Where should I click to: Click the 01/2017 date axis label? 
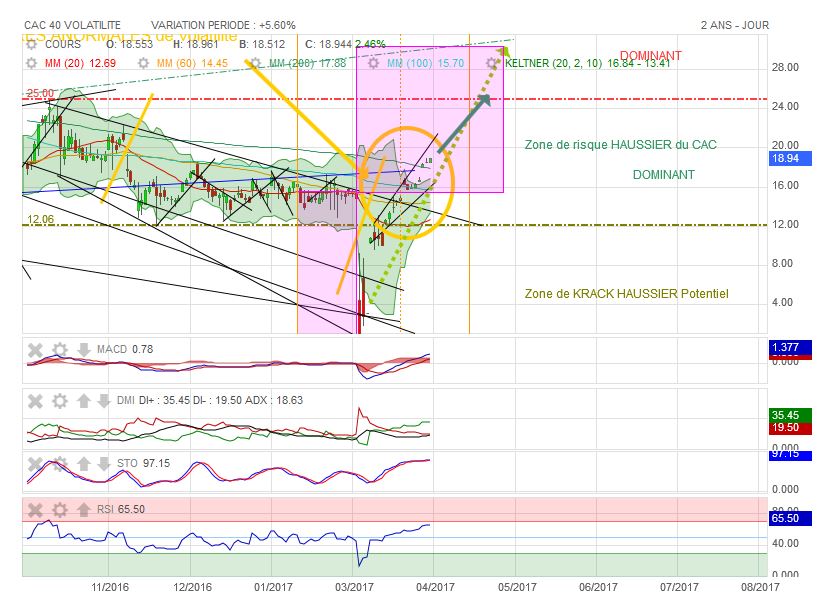tap(273, 587)
